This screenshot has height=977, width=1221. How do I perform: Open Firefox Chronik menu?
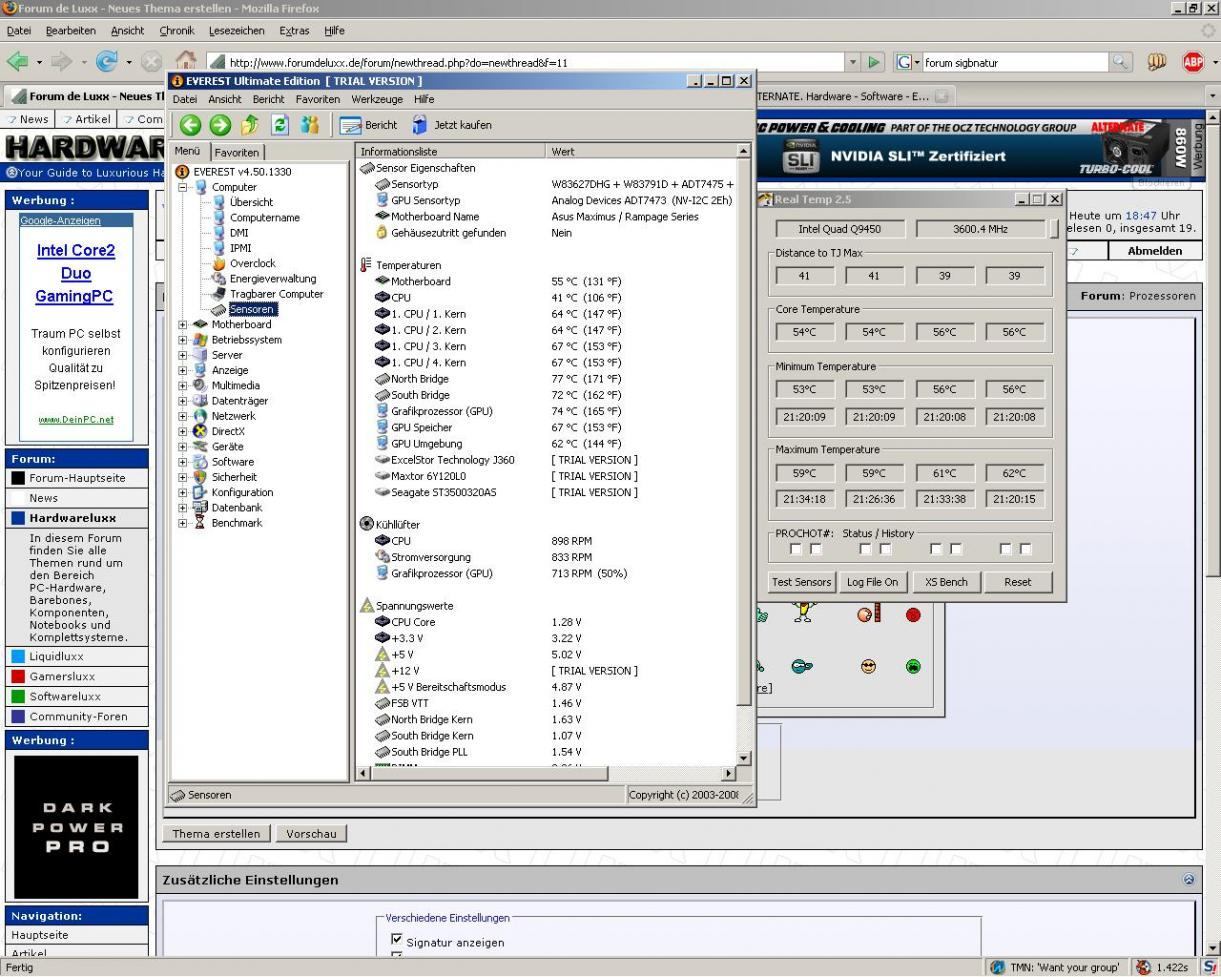[x=177, y=31]
